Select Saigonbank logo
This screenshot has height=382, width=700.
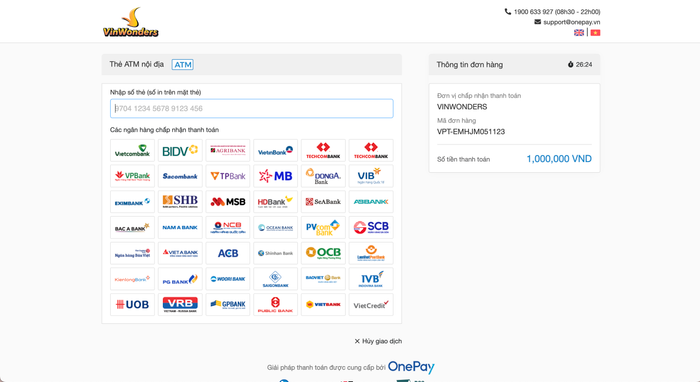point(275,279)
